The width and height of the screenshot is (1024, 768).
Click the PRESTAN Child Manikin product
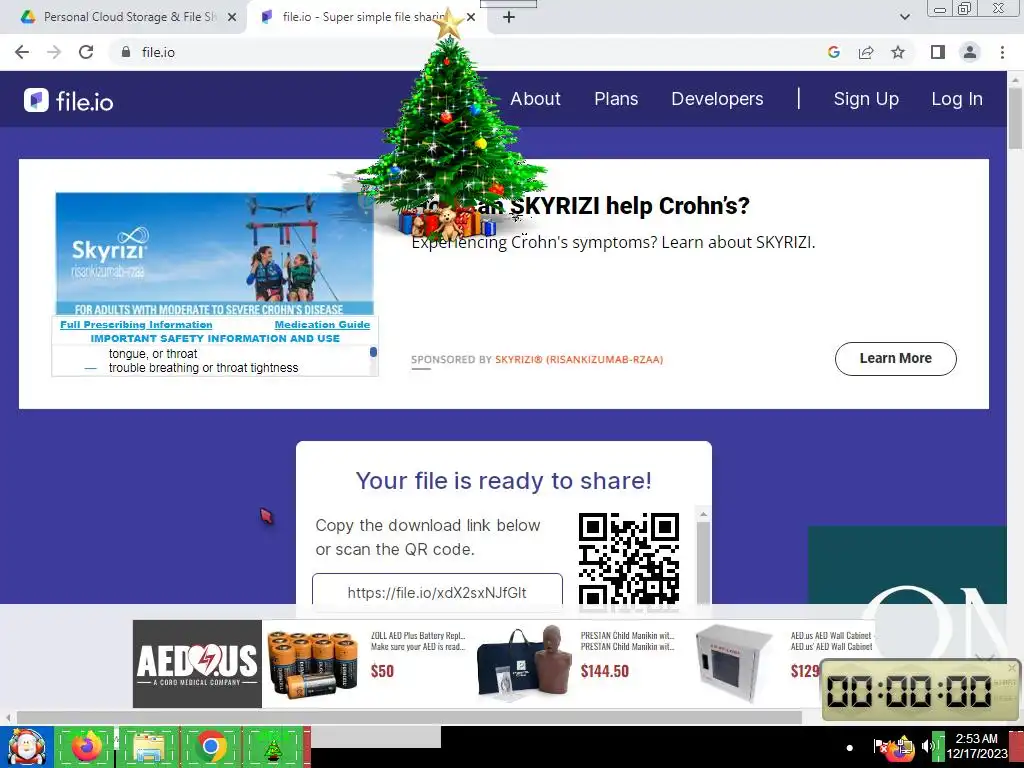pyautogui.click(x=576, y=664)
